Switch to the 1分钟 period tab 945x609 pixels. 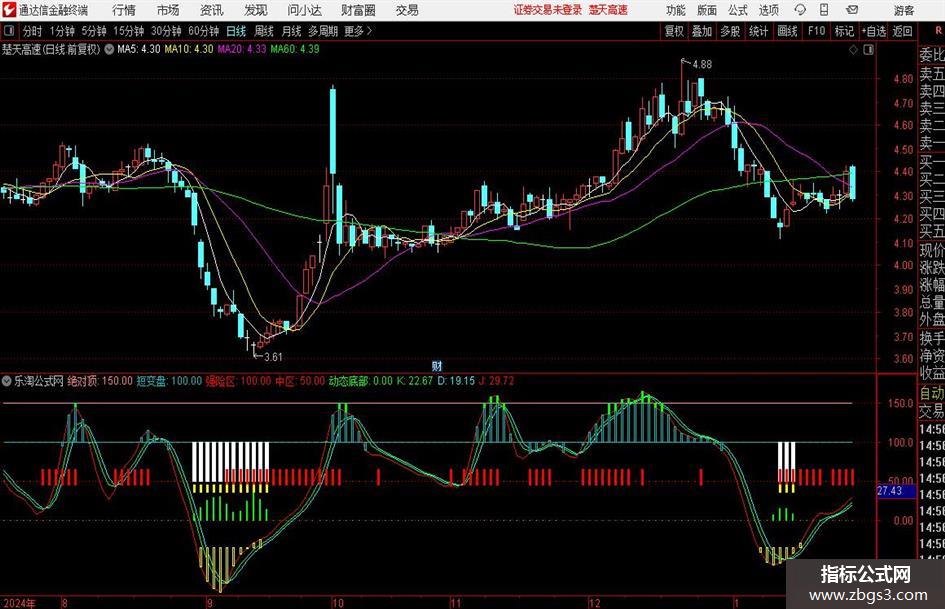coord(62,31)
